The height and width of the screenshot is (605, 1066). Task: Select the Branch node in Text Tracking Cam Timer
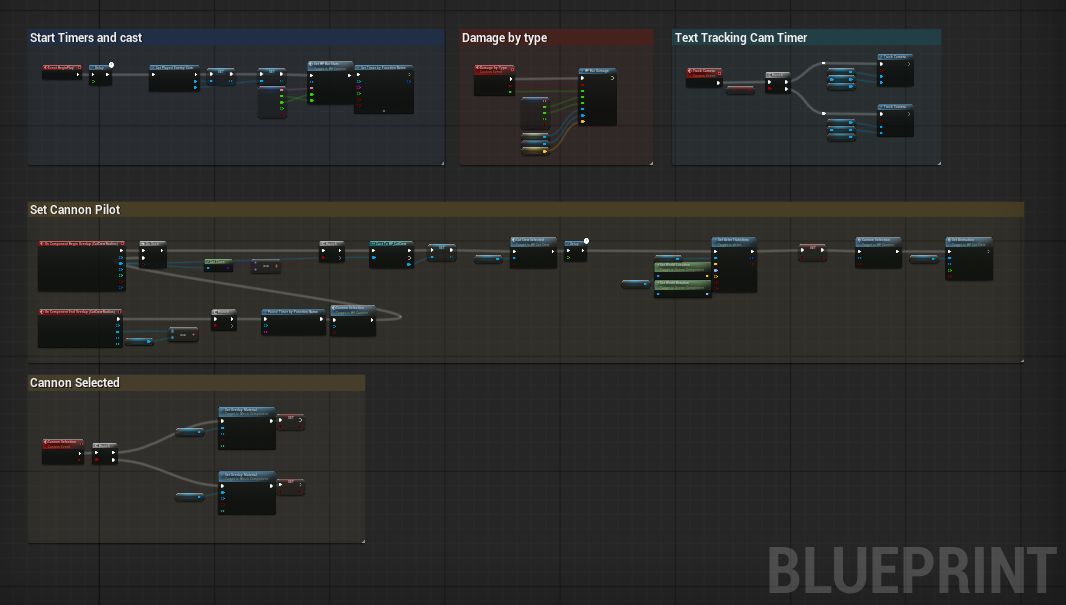pyautogui.click(x=778, y=82)
